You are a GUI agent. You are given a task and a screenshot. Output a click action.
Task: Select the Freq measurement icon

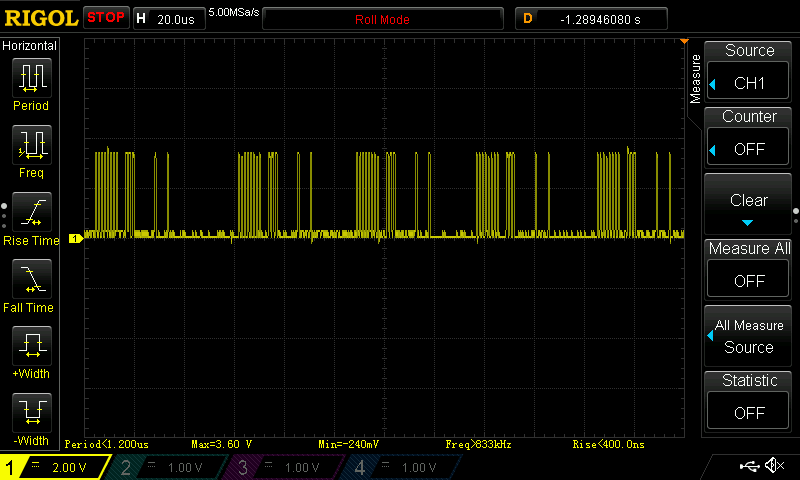coord(32,144)
